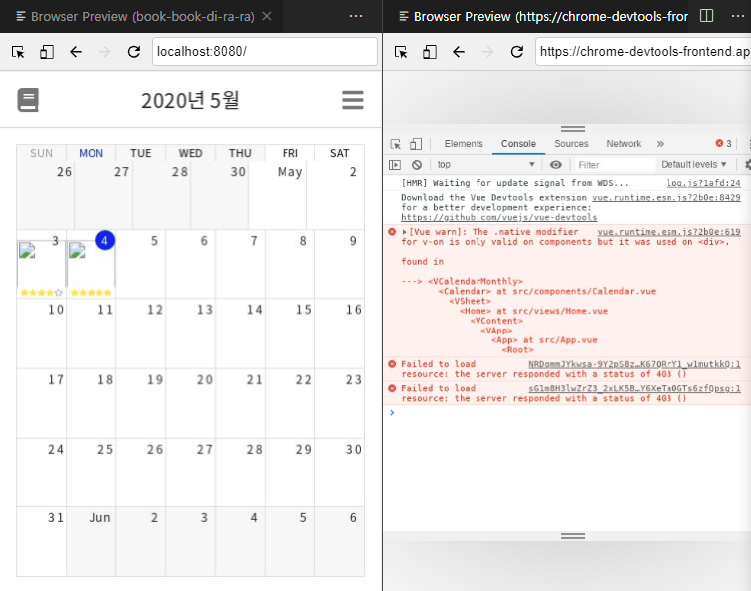Click the book logo icon in app header
Viewport: 751px width, 591px height.
(28, 100)
